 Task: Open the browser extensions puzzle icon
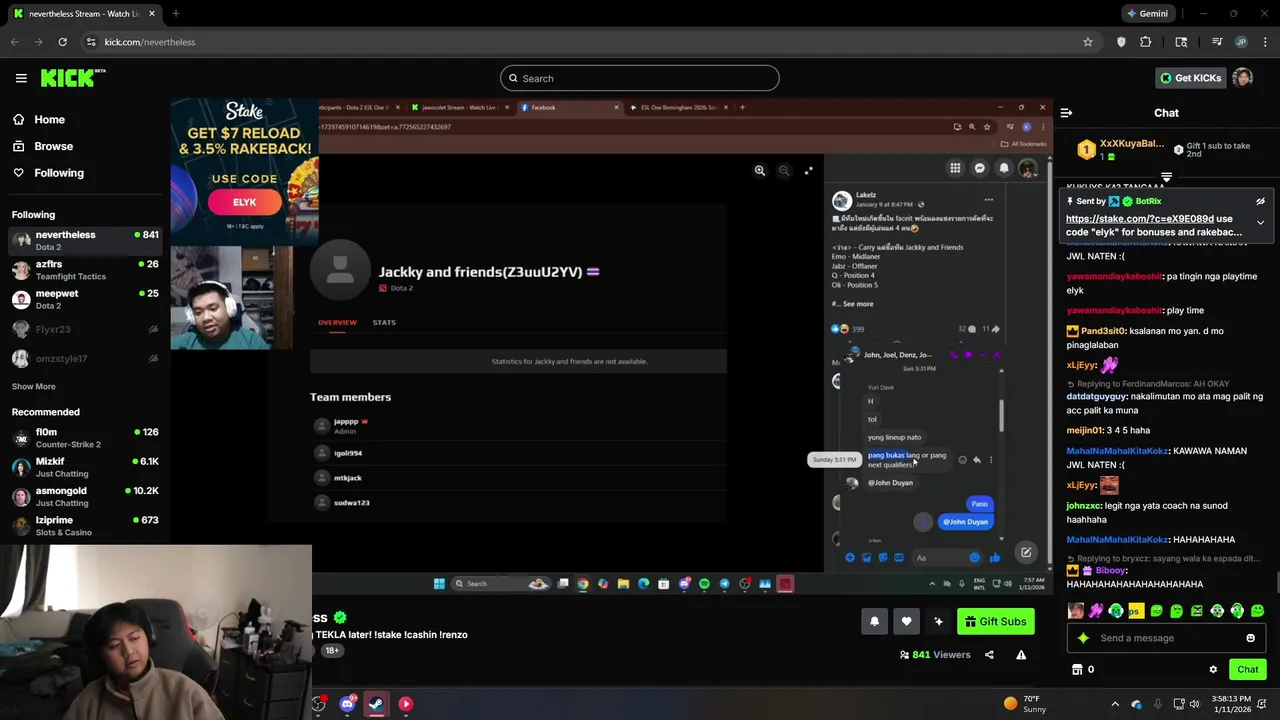tap(1146, 42)
